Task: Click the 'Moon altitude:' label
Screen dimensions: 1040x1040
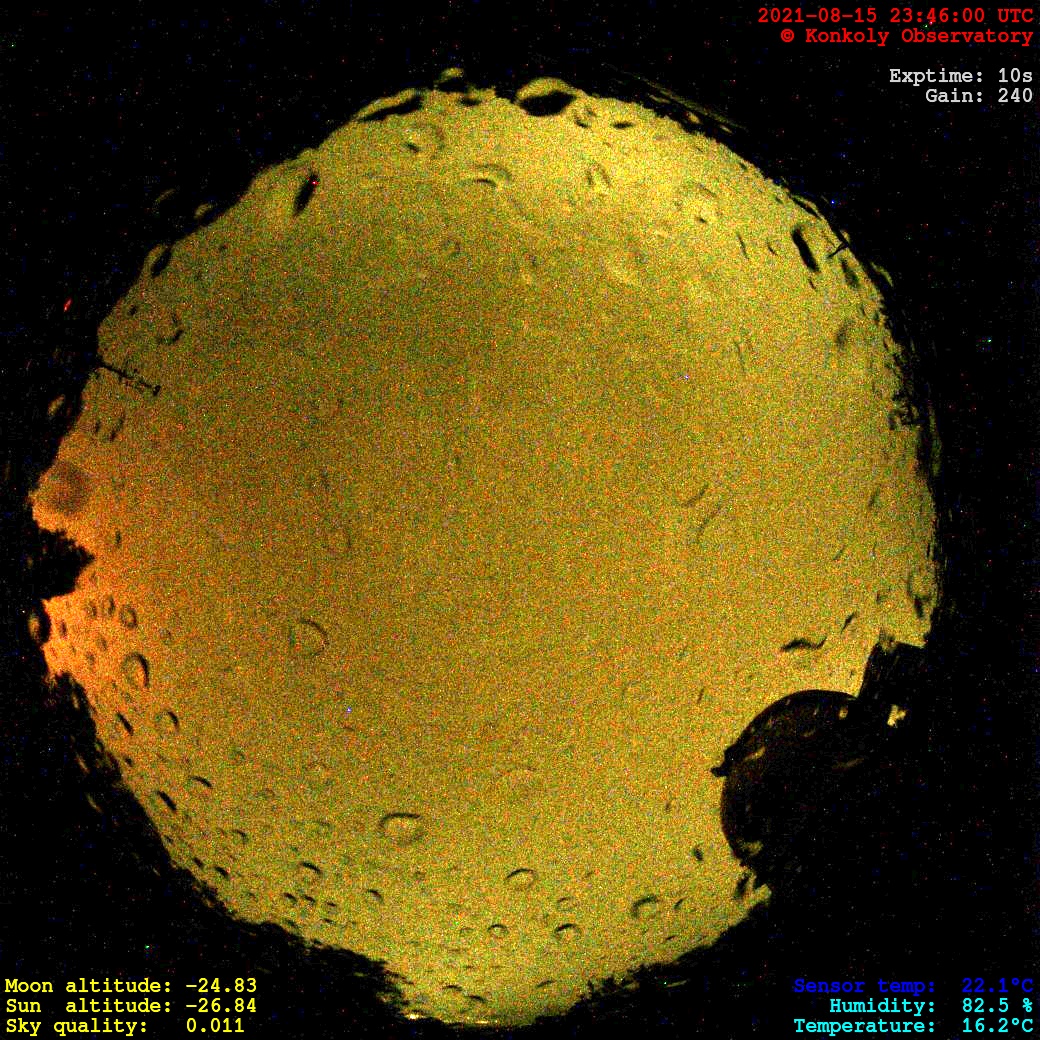Action: pos(82,986)
